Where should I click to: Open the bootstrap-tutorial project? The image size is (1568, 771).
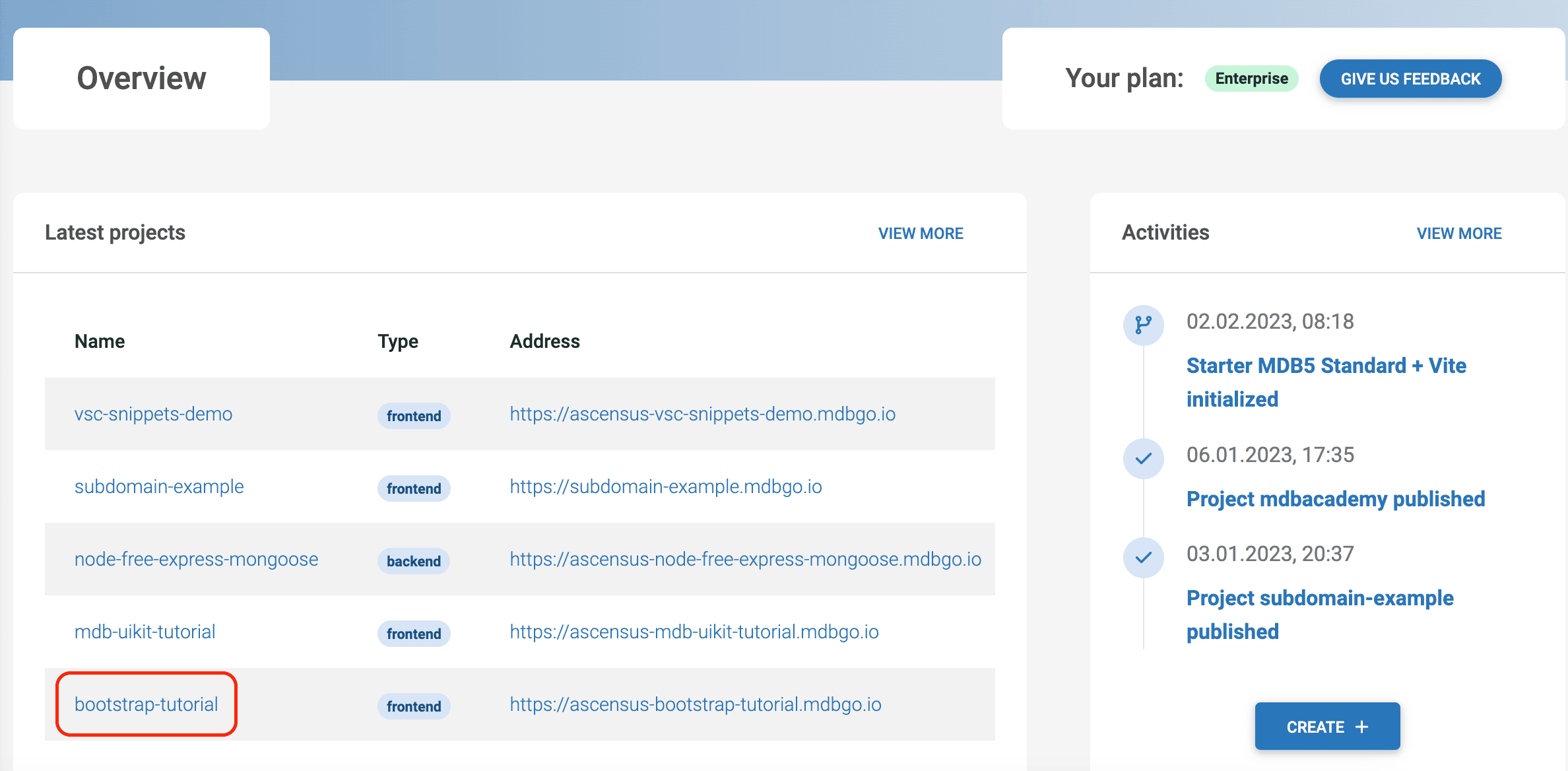pyautogui.click(x=146, y=704)
